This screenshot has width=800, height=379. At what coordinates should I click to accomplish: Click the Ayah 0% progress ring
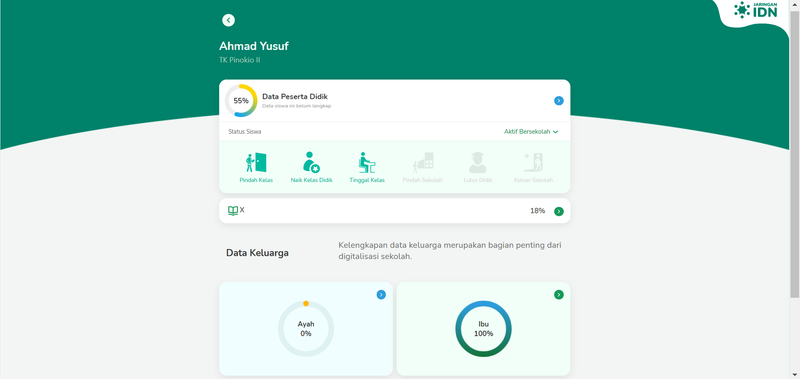(x=306, y=329)
